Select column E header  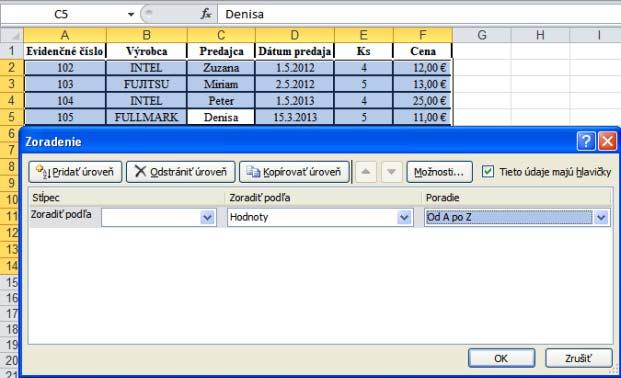point(364,35)
